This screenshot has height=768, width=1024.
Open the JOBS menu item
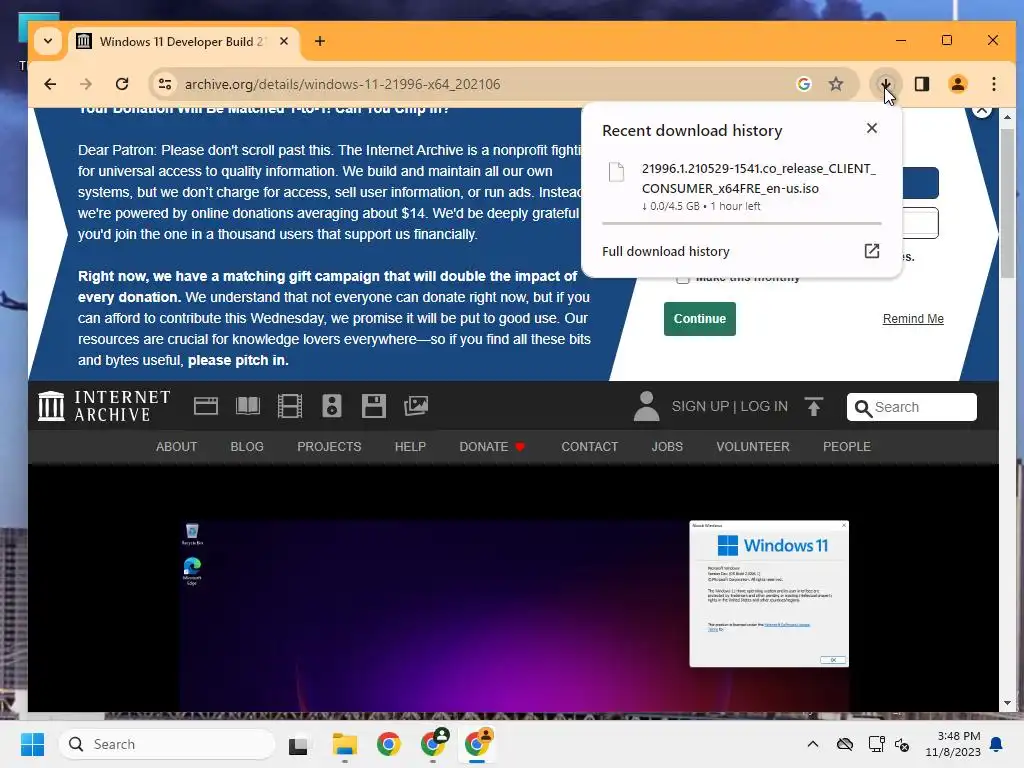tap(667, 447)
